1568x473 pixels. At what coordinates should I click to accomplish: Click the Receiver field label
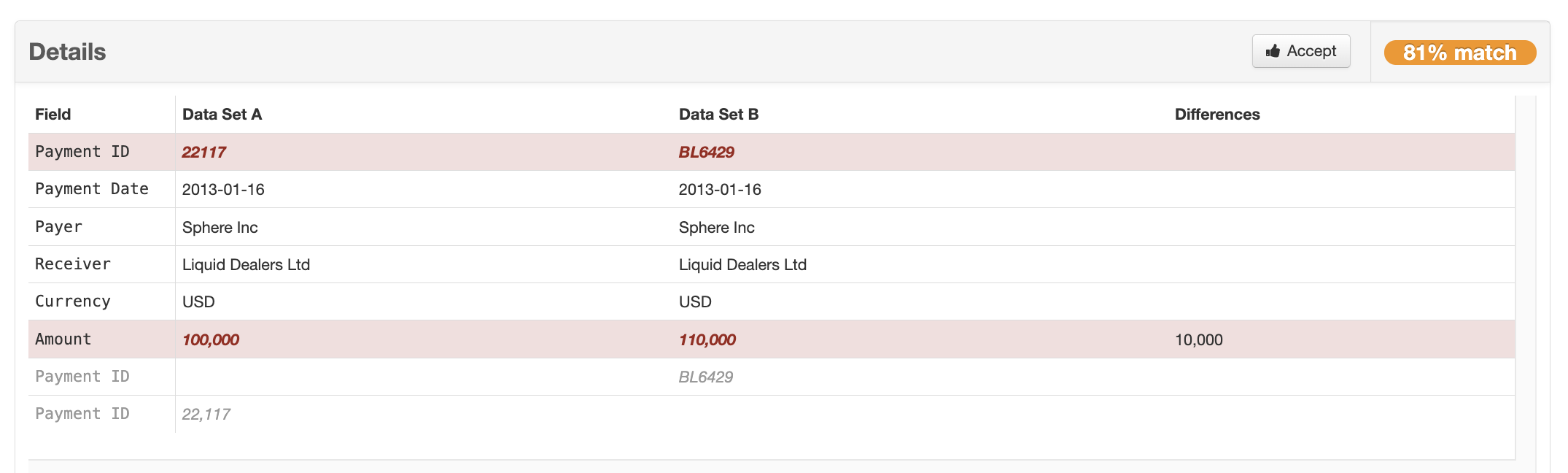tap(73, 264)
